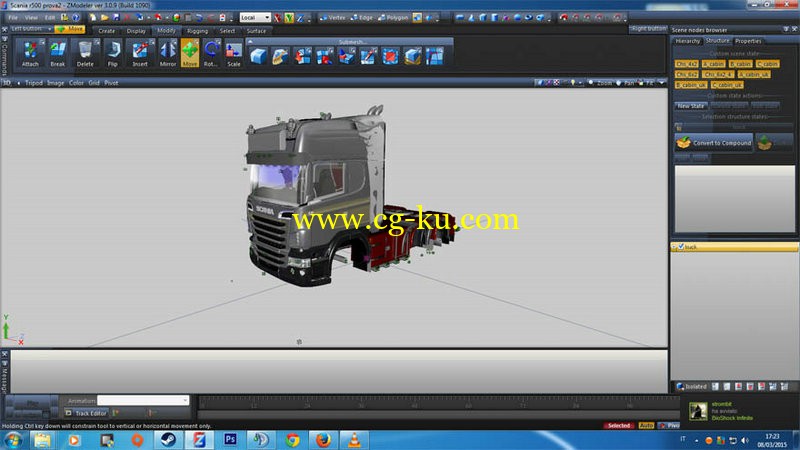This screenshot has width=800, height=450.
Task: Click the Isolated button in scene browser
Action: tap(691, 386)
